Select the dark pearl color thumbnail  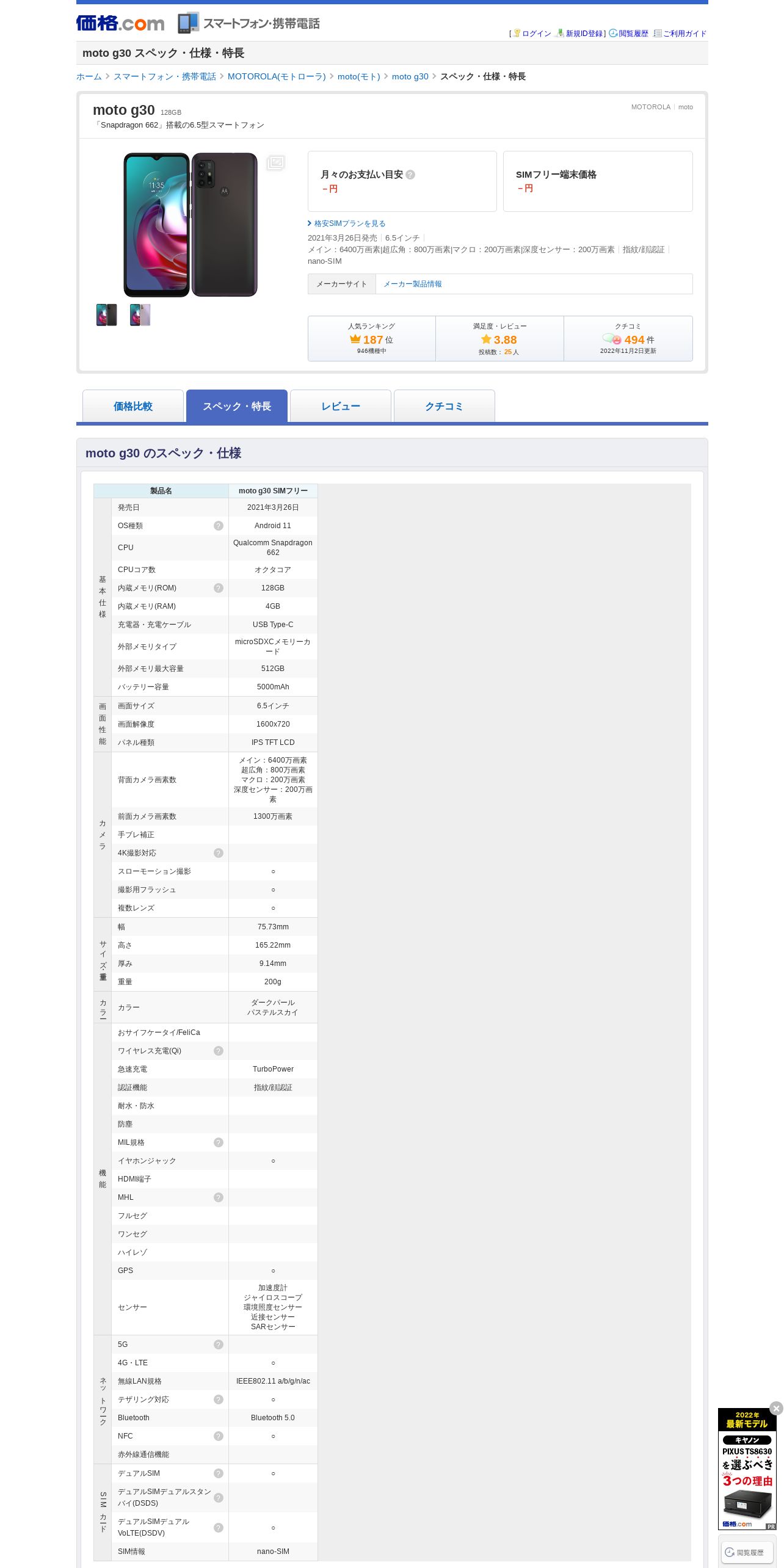click(x=106, y=315)
